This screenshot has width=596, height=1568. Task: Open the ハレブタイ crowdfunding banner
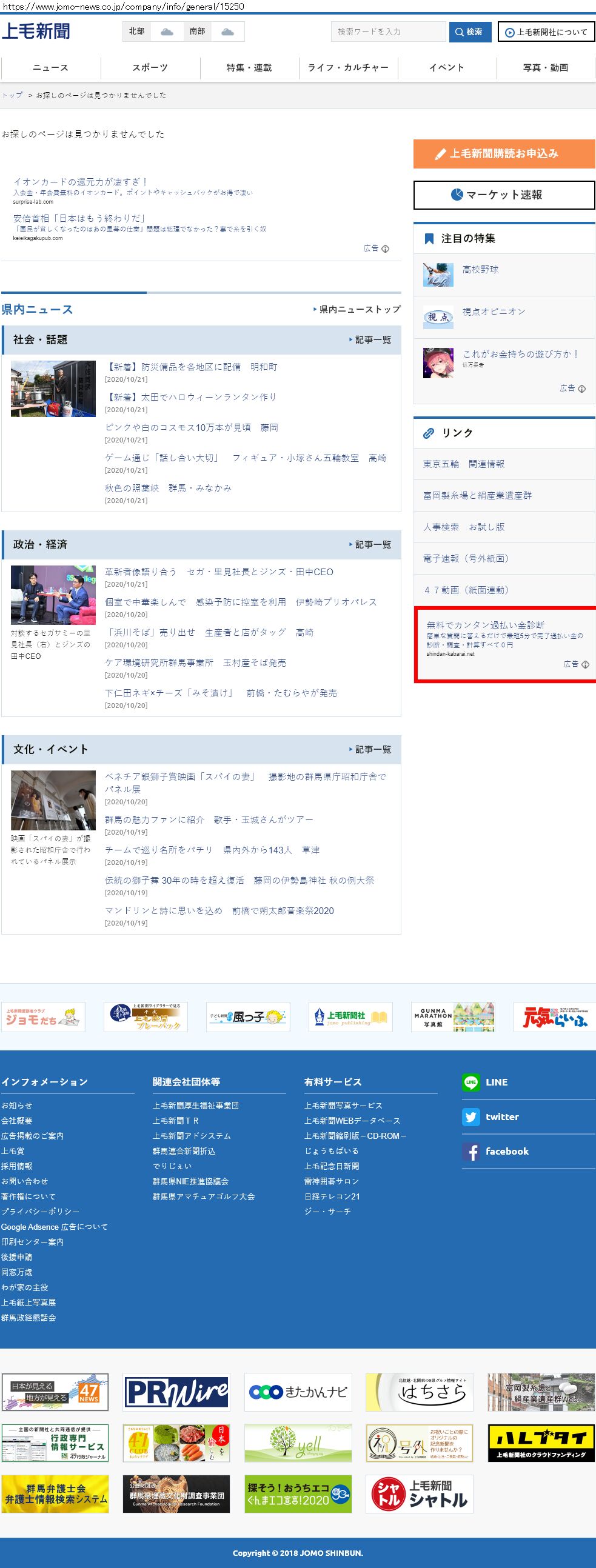click(541, 1443)
